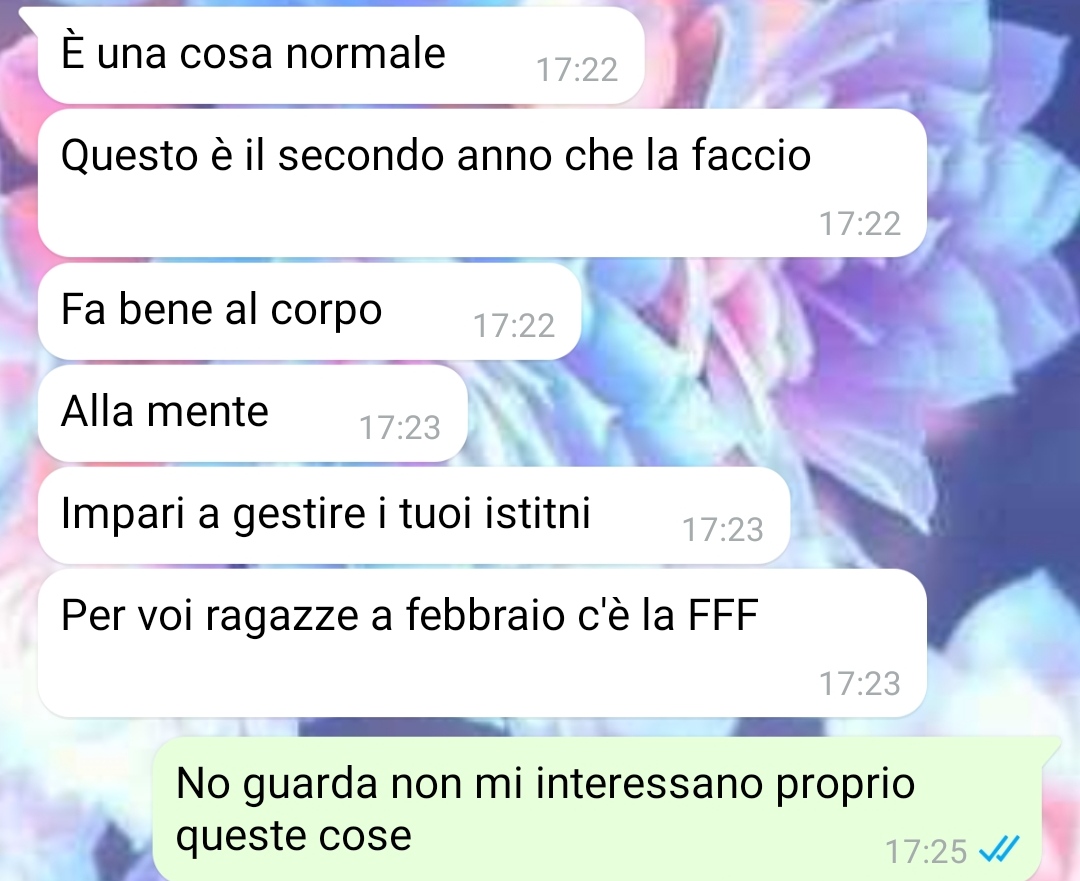Click the 17:23 timestamp in the FFF message
1080x881 pixels.
pos(860,683)
